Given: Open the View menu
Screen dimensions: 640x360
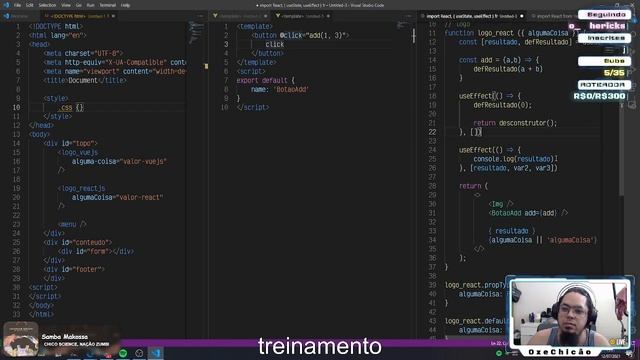Looking at the screenshot, I should click(66, 5).
